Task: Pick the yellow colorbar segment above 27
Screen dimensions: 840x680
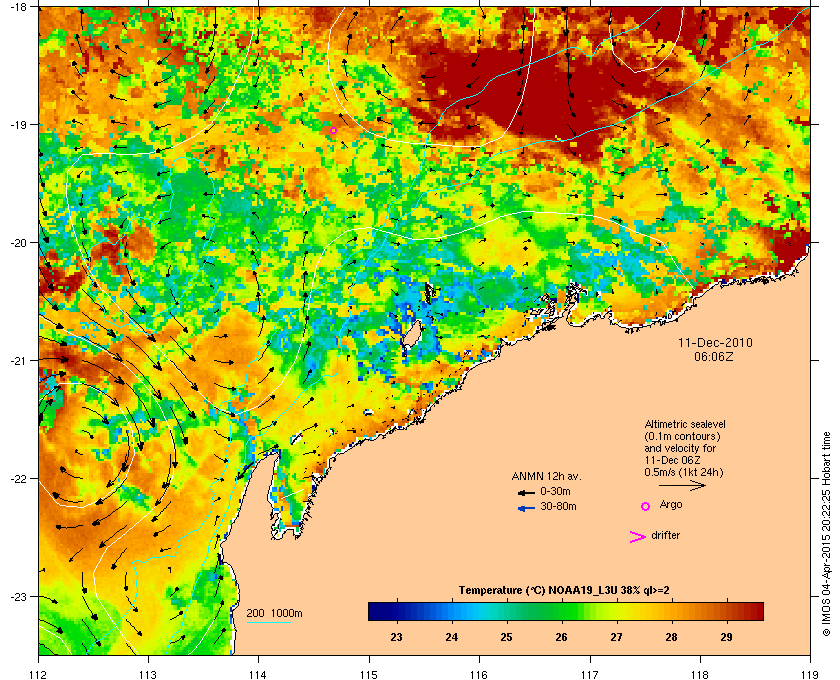Action: (x=617, y=611)
